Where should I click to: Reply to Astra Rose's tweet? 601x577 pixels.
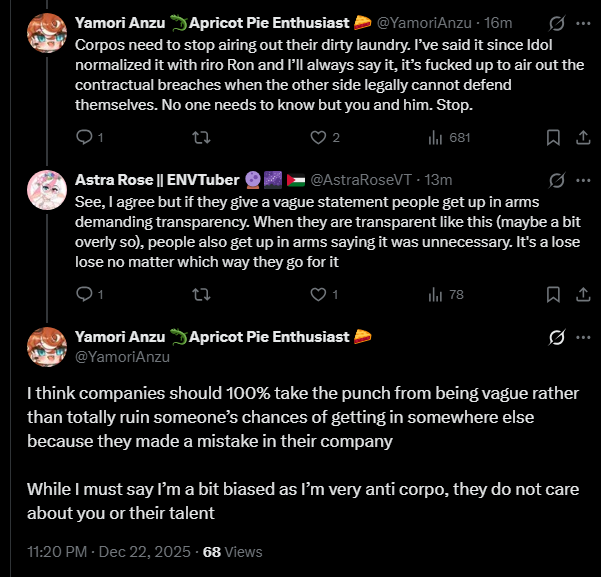pos(84,294)
